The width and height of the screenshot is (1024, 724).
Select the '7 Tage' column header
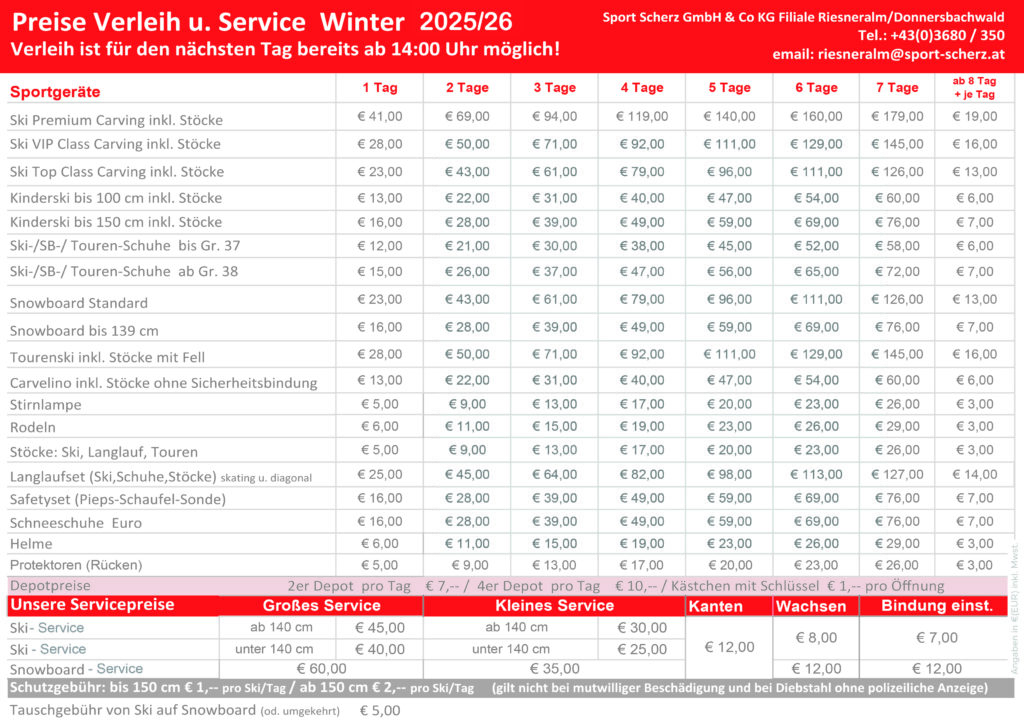[x=896, y=88]
